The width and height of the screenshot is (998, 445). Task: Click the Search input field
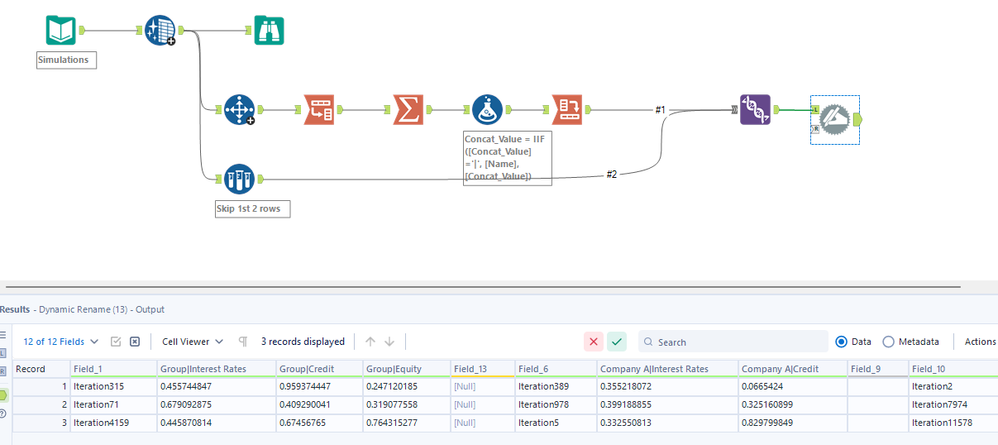point(733,342)
